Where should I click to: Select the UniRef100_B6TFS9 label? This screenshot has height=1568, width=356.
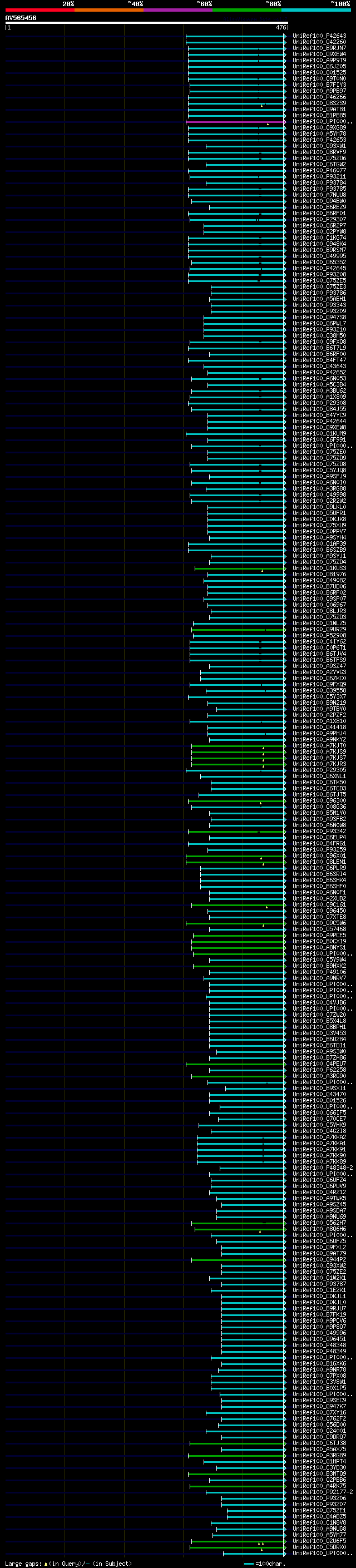319,660
